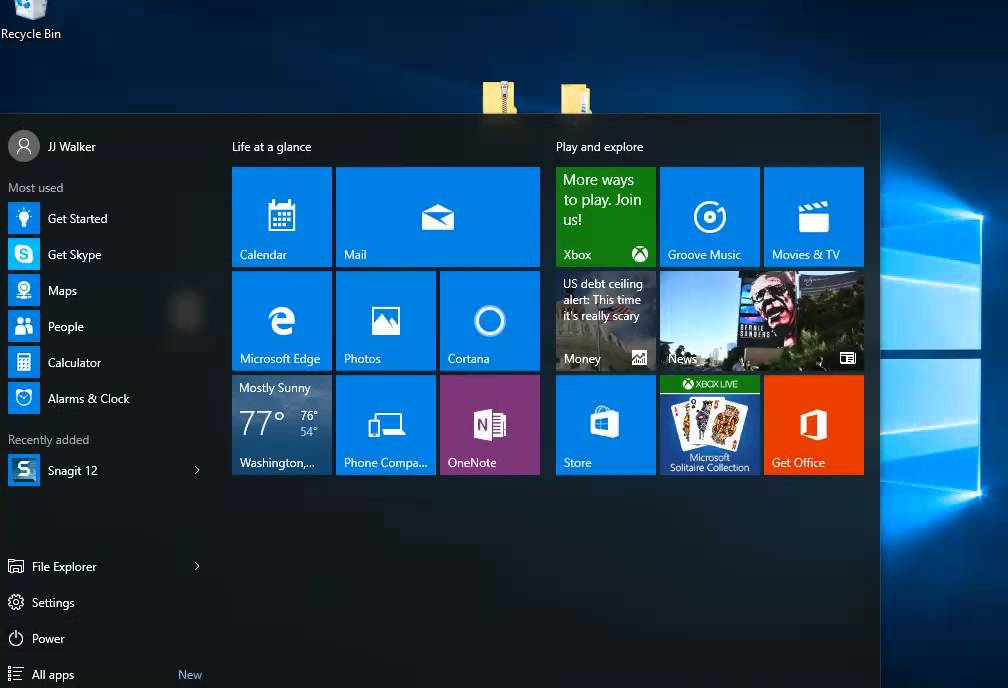
Task: Open the Store tile
Action: [x=606, y=425]
